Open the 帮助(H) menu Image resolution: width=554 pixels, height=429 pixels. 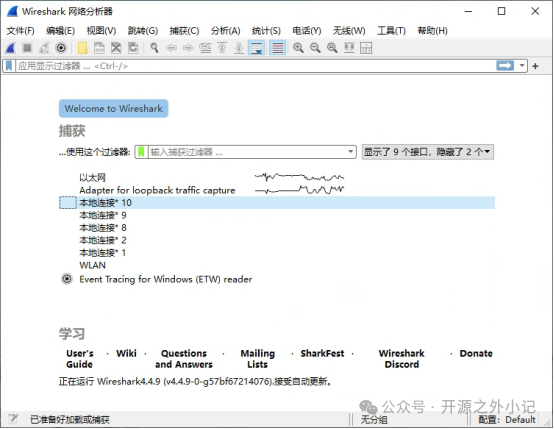pyautogui.click(x=432, y=31)
